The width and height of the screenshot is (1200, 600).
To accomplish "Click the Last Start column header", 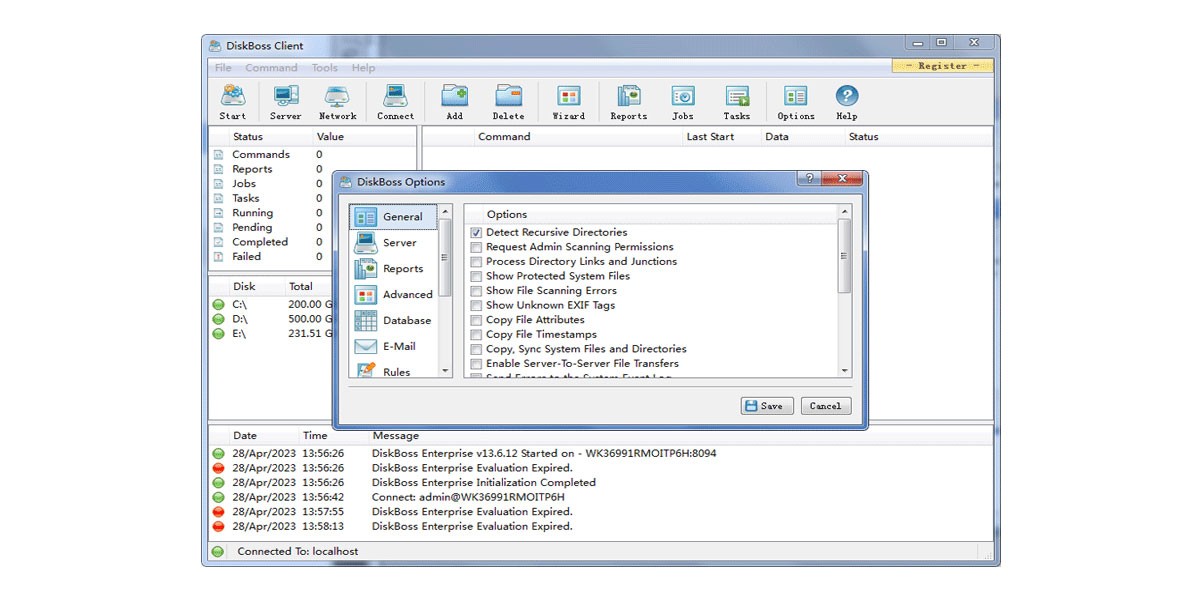I will (710, 137).
